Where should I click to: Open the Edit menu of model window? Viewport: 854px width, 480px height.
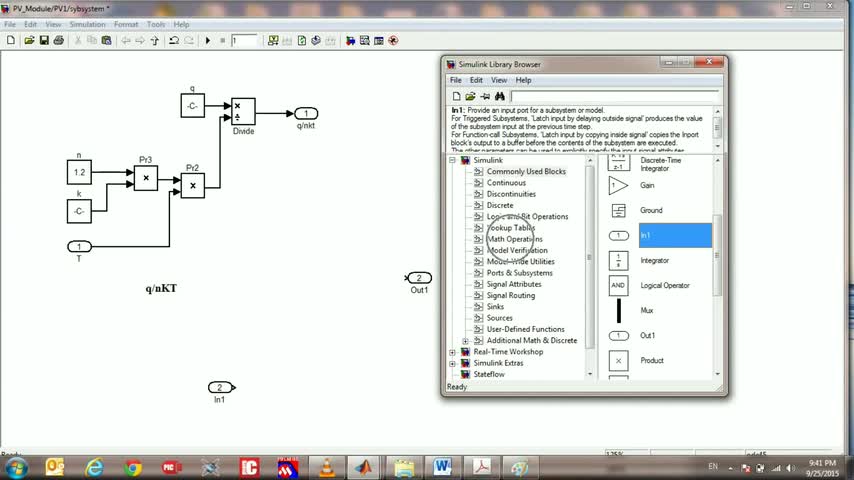click(x=30, y=25)
